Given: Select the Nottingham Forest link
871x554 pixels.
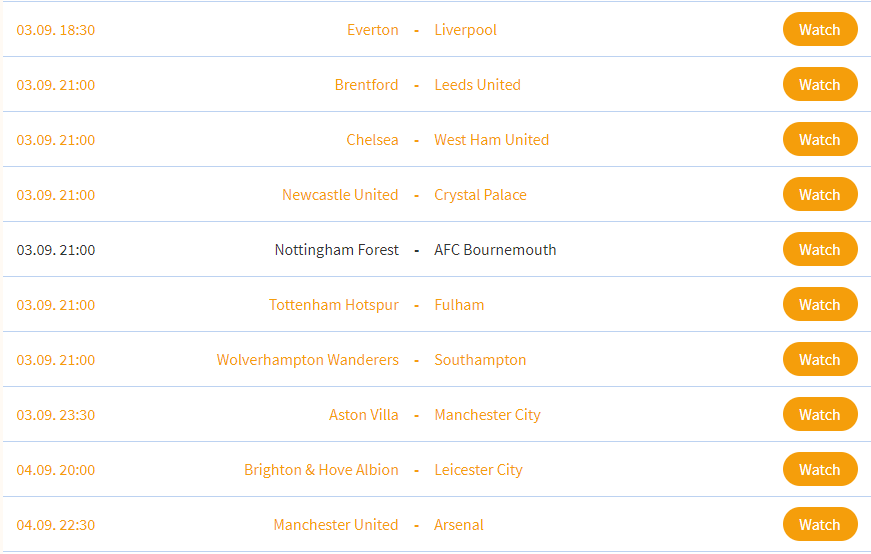Looking at the screenshot, I should pyautogui.click(x=336, y=250).
